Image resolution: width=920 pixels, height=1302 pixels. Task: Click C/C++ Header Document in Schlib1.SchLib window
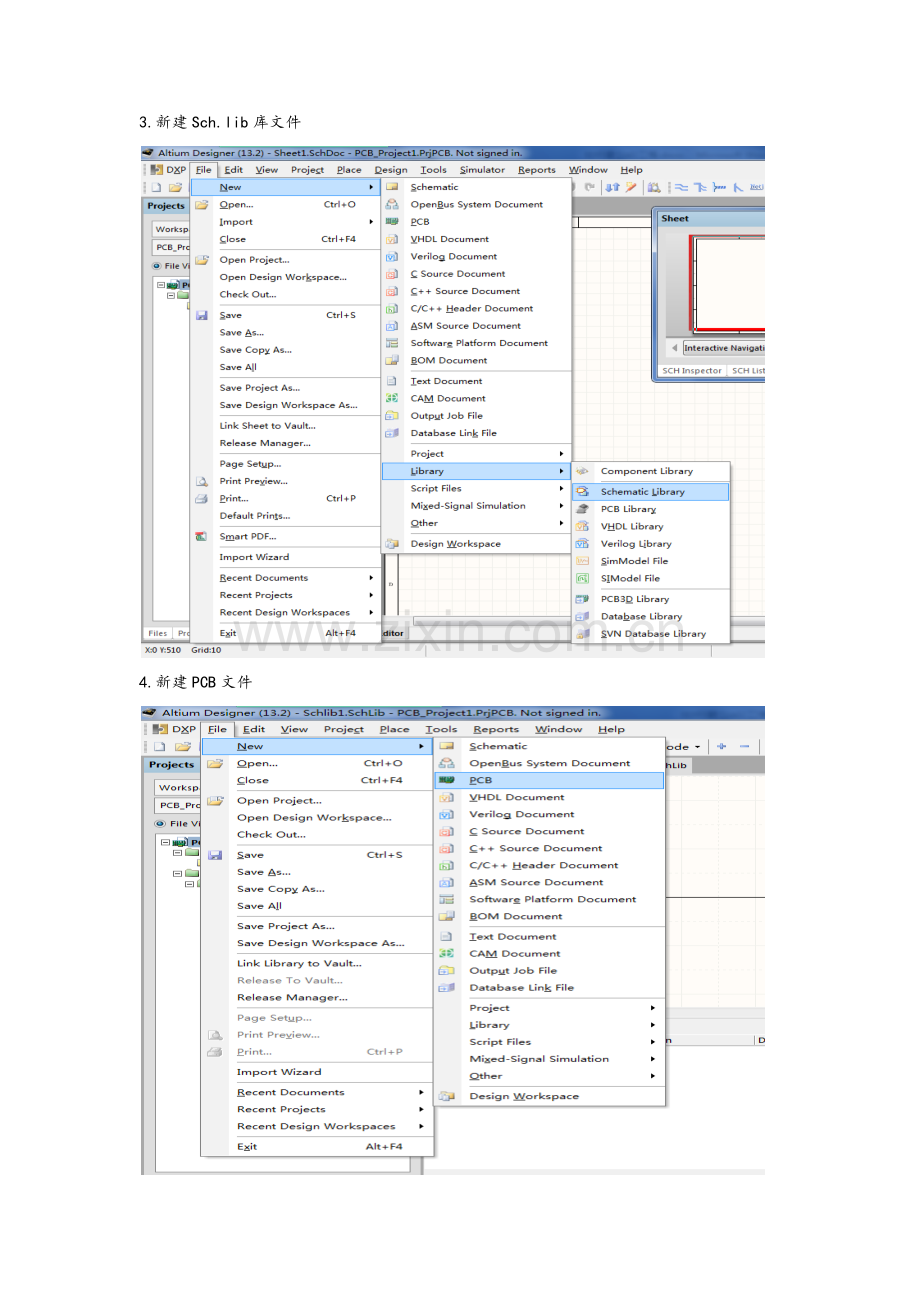[544, 865]
